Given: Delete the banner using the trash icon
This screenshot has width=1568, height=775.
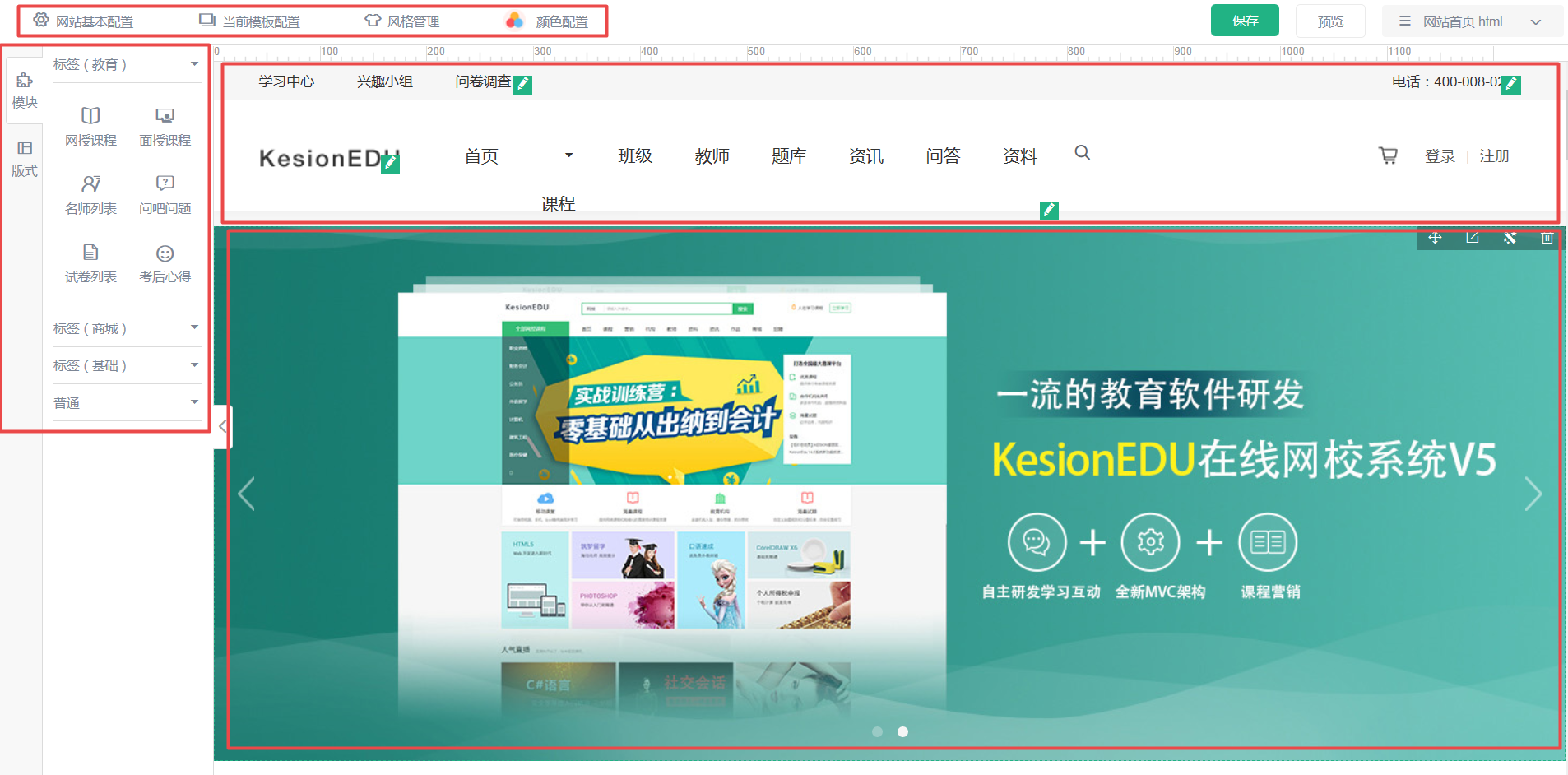Looking at the screenshot, I should (x=1547, y=239).
